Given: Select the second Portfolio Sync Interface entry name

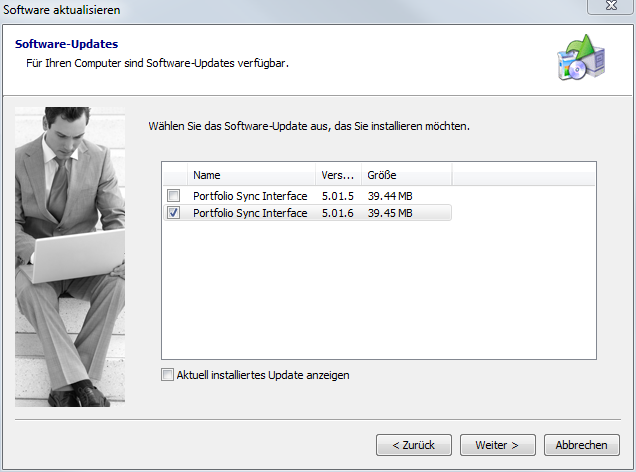Looking at the screenshot, I should tap(250, 213).
